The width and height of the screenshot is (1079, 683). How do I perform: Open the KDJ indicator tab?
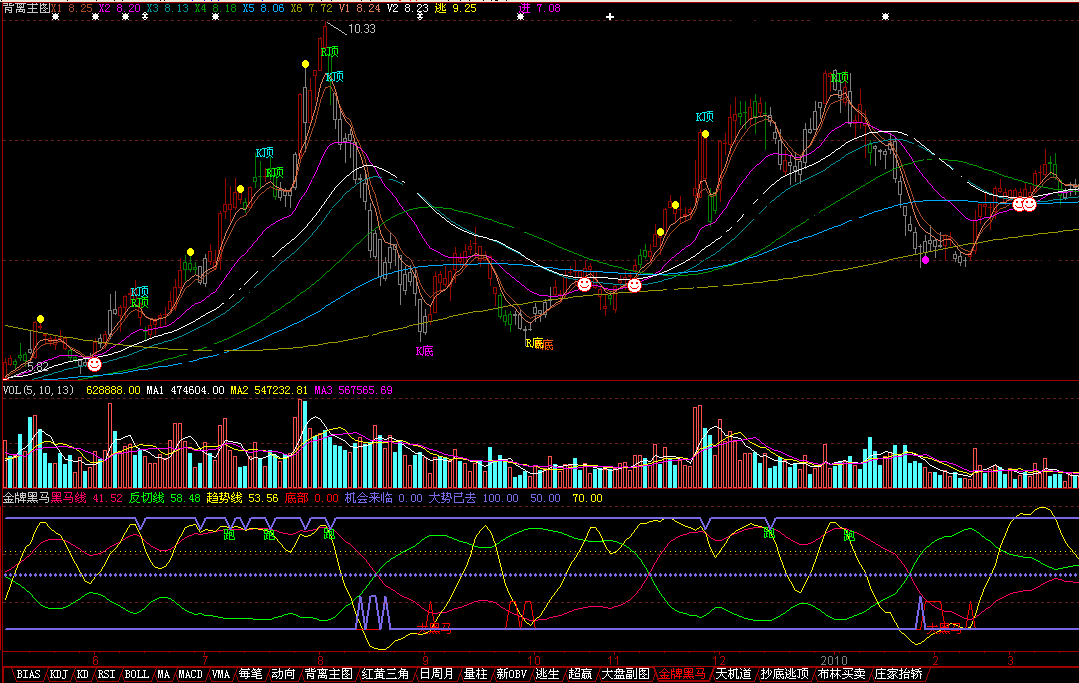tap(59, 675)
